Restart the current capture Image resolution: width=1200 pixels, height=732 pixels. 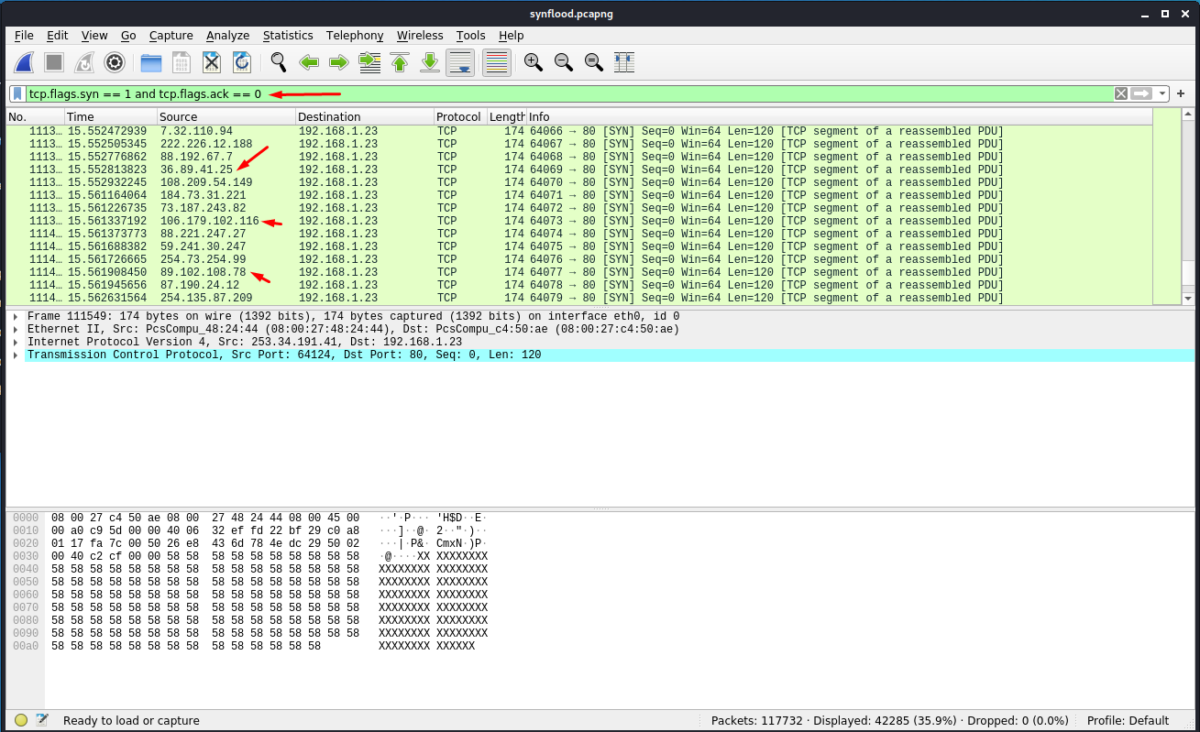84,62
